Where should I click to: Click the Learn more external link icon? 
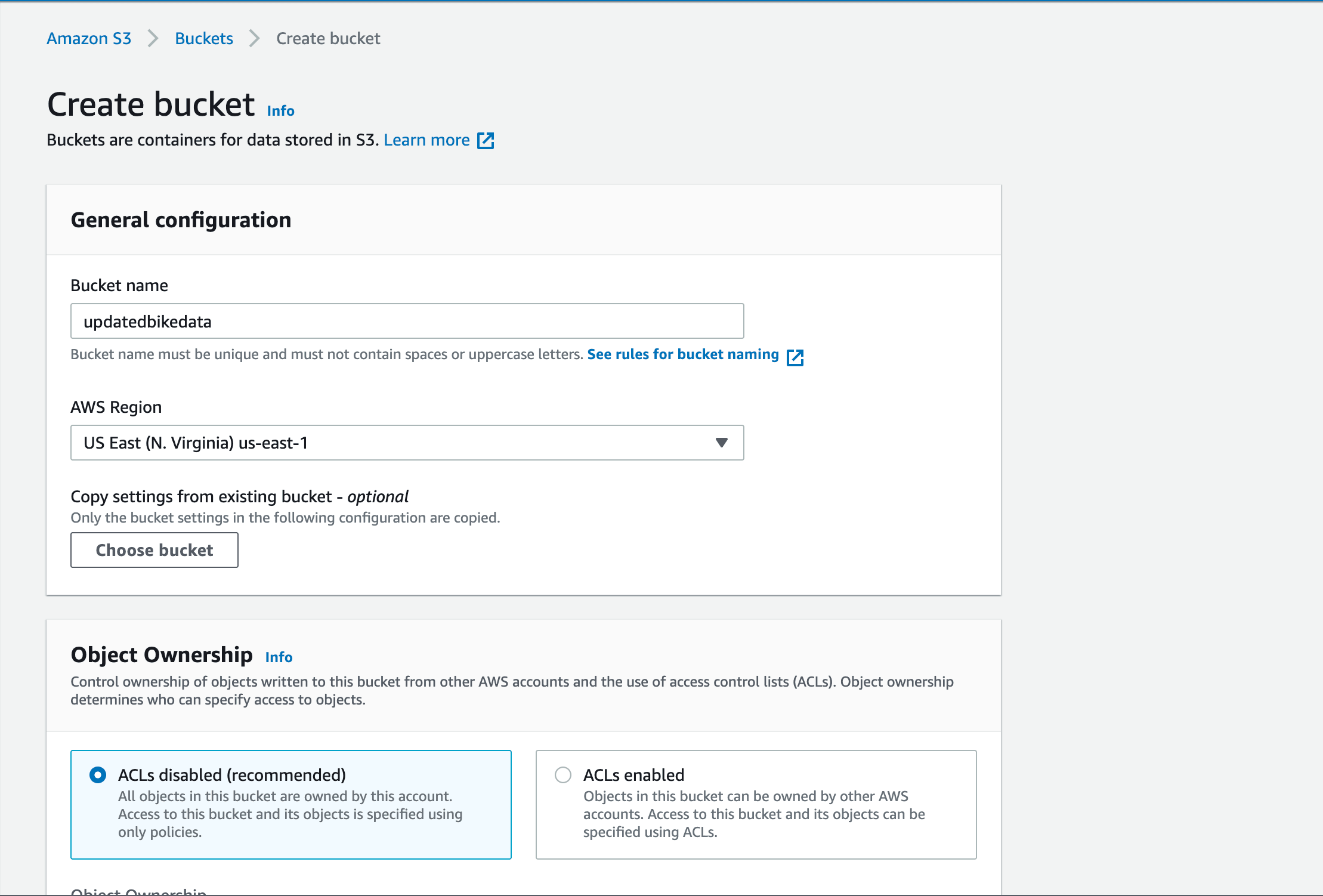coord(486,141)
